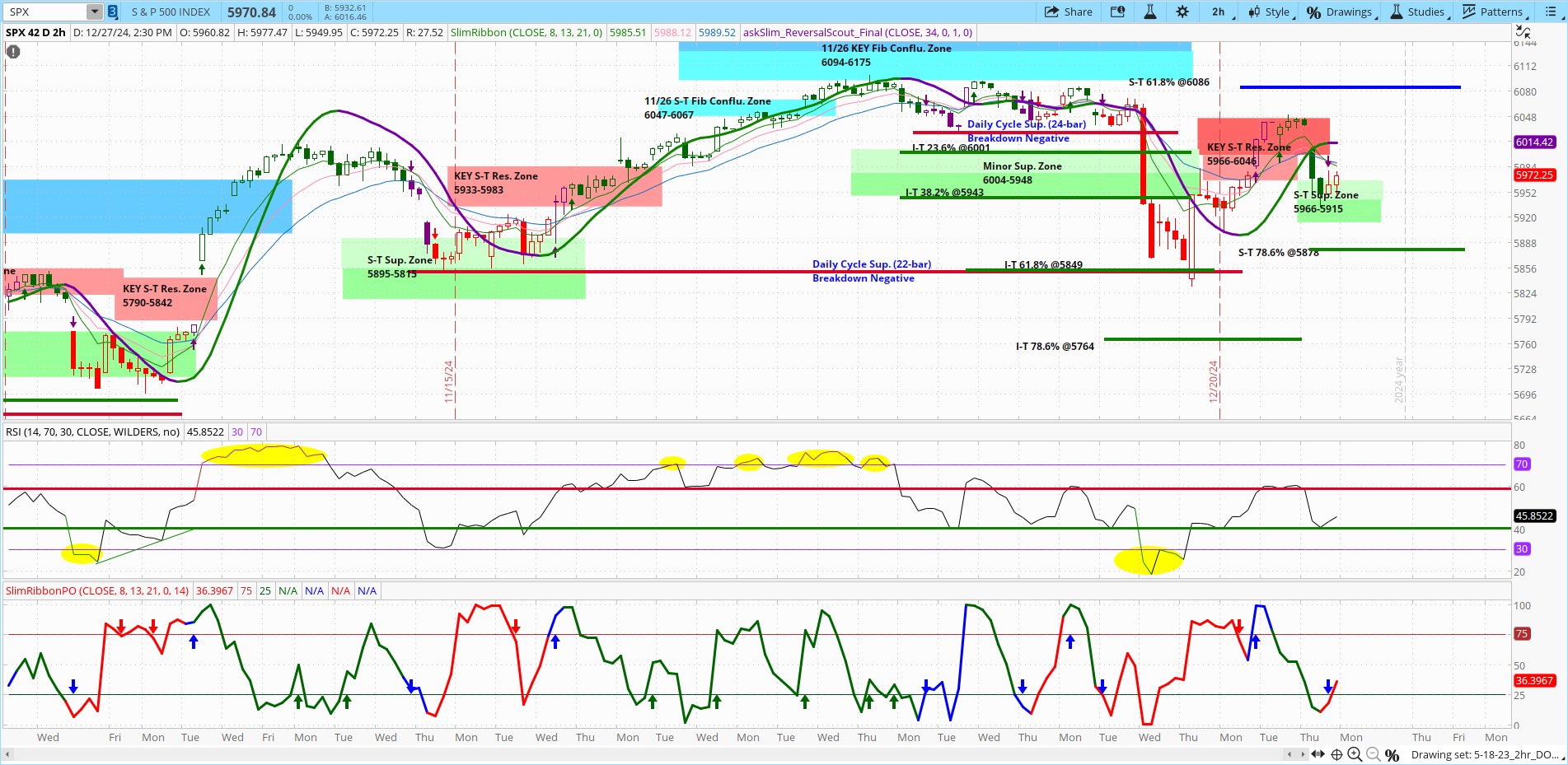
Task: Click the beaker quick-study icon beside Share
Action: (1149, 12)
